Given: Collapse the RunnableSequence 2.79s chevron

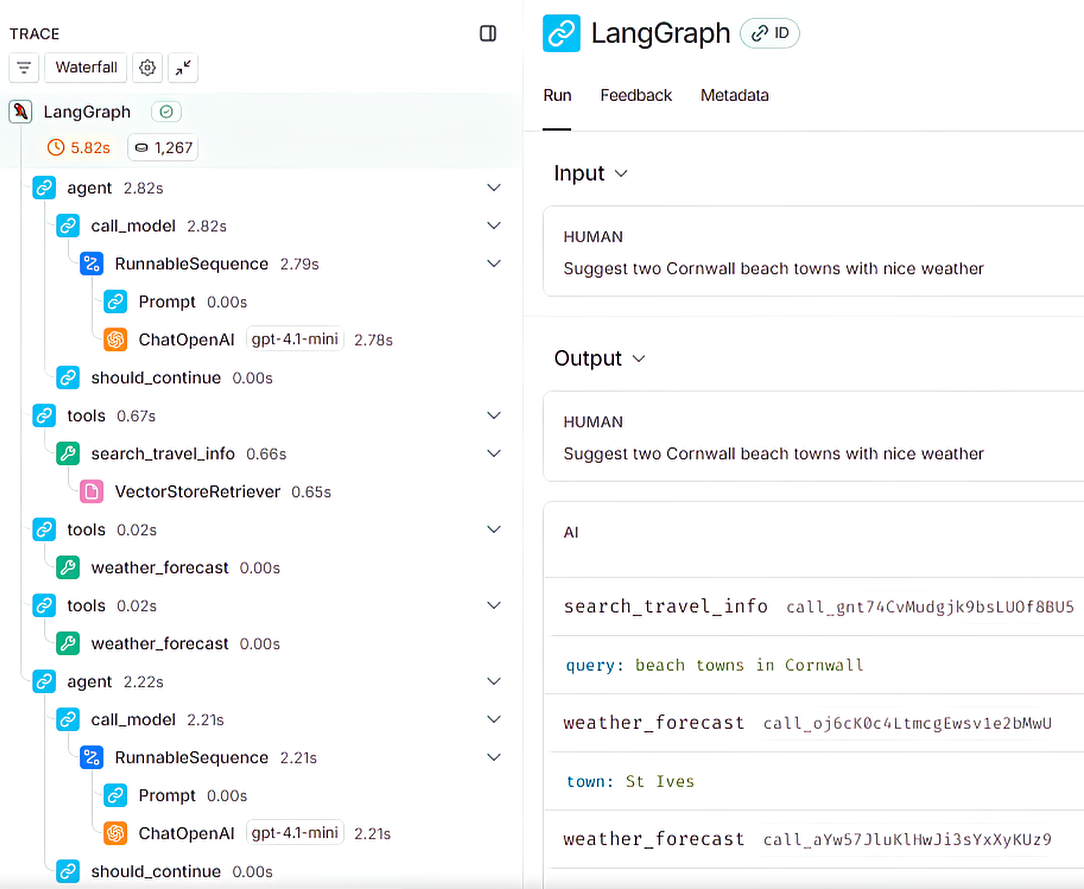Looking at the screenshot, I should pos(494,263).
